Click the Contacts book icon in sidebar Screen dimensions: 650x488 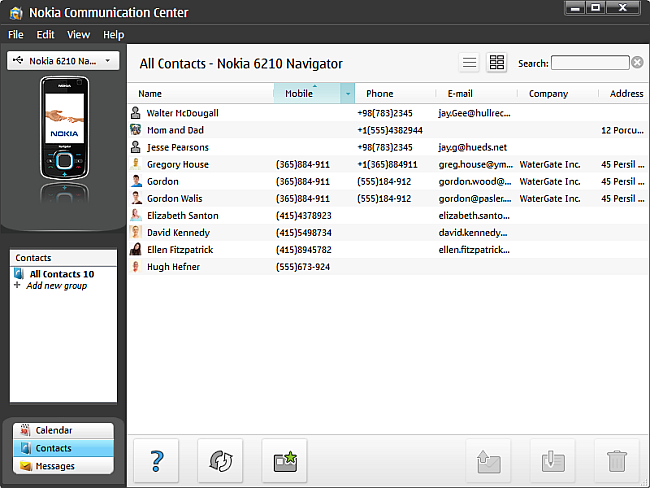pyautogui.click(x=26, y=448)
